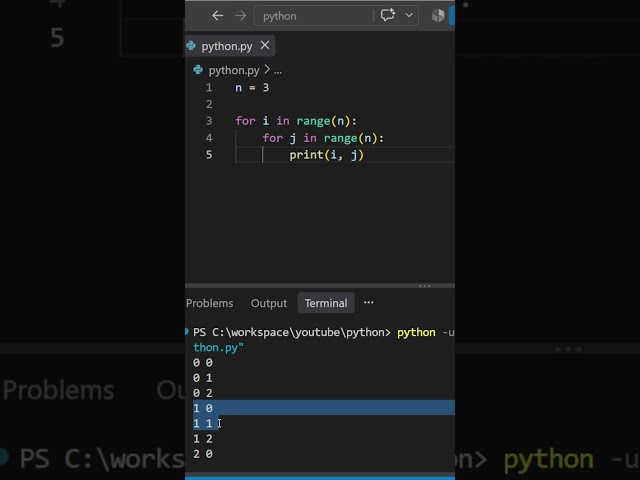
Task: Click the print(i, j) statement
Action: tap(327, 155)
